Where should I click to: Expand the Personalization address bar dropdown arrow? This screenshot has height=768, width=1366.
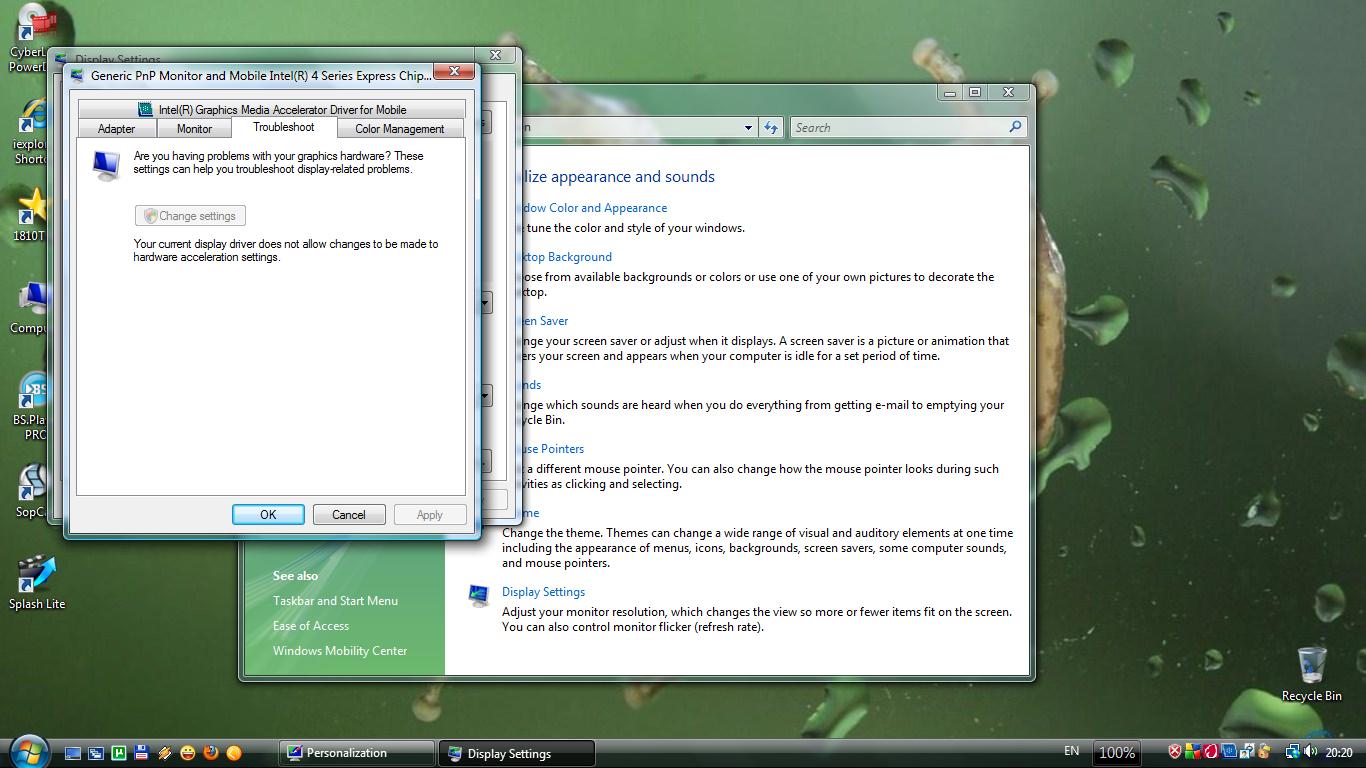[x=748, y=127]
